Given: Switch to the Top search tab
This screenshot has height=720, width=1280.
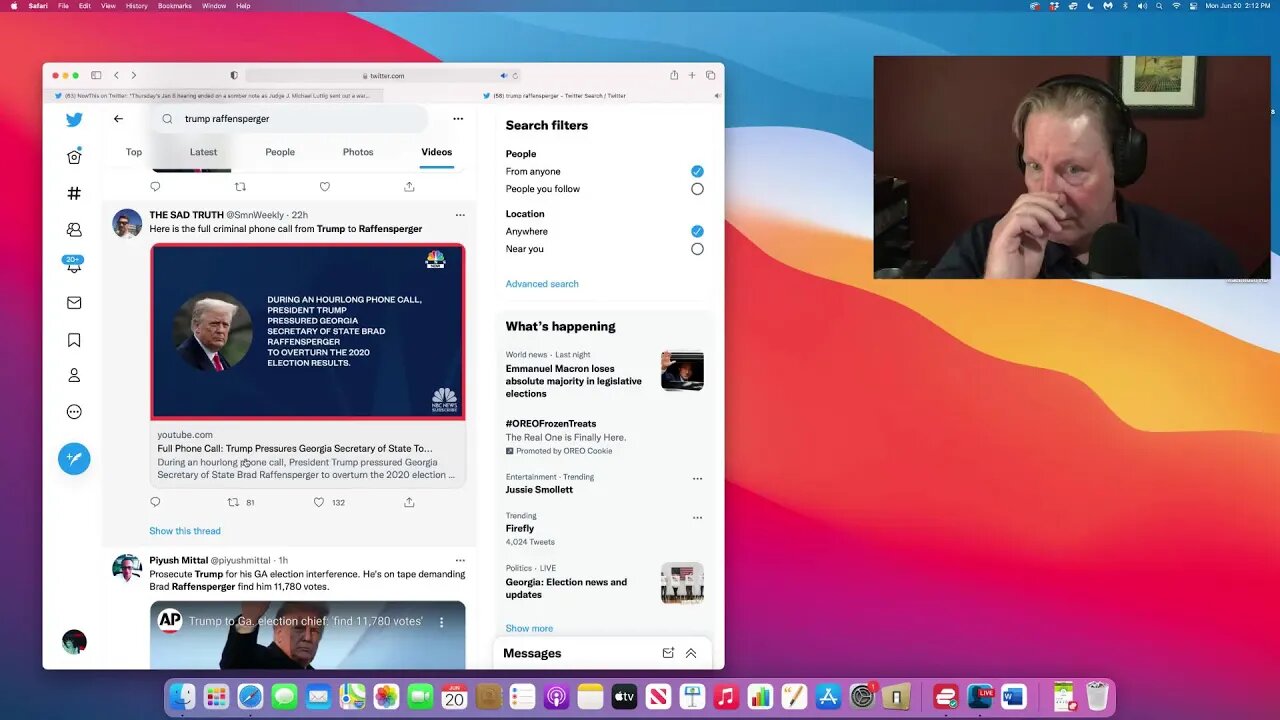Looking at the screenshot, I should pyautogui.click(x=134, y=152).
